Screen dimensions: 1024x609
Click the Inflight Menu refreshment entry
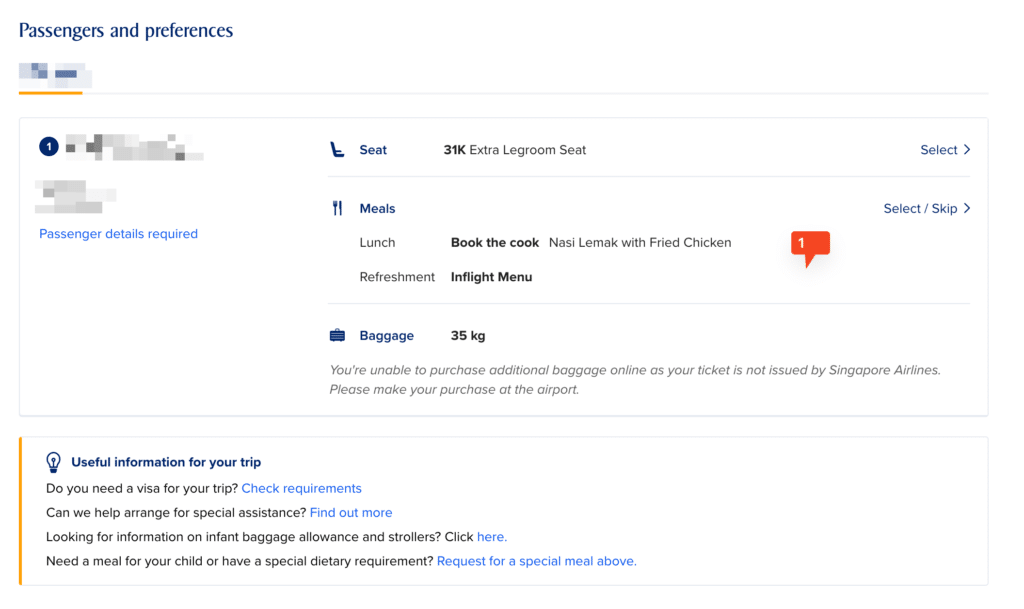click(x=491, y=277)
